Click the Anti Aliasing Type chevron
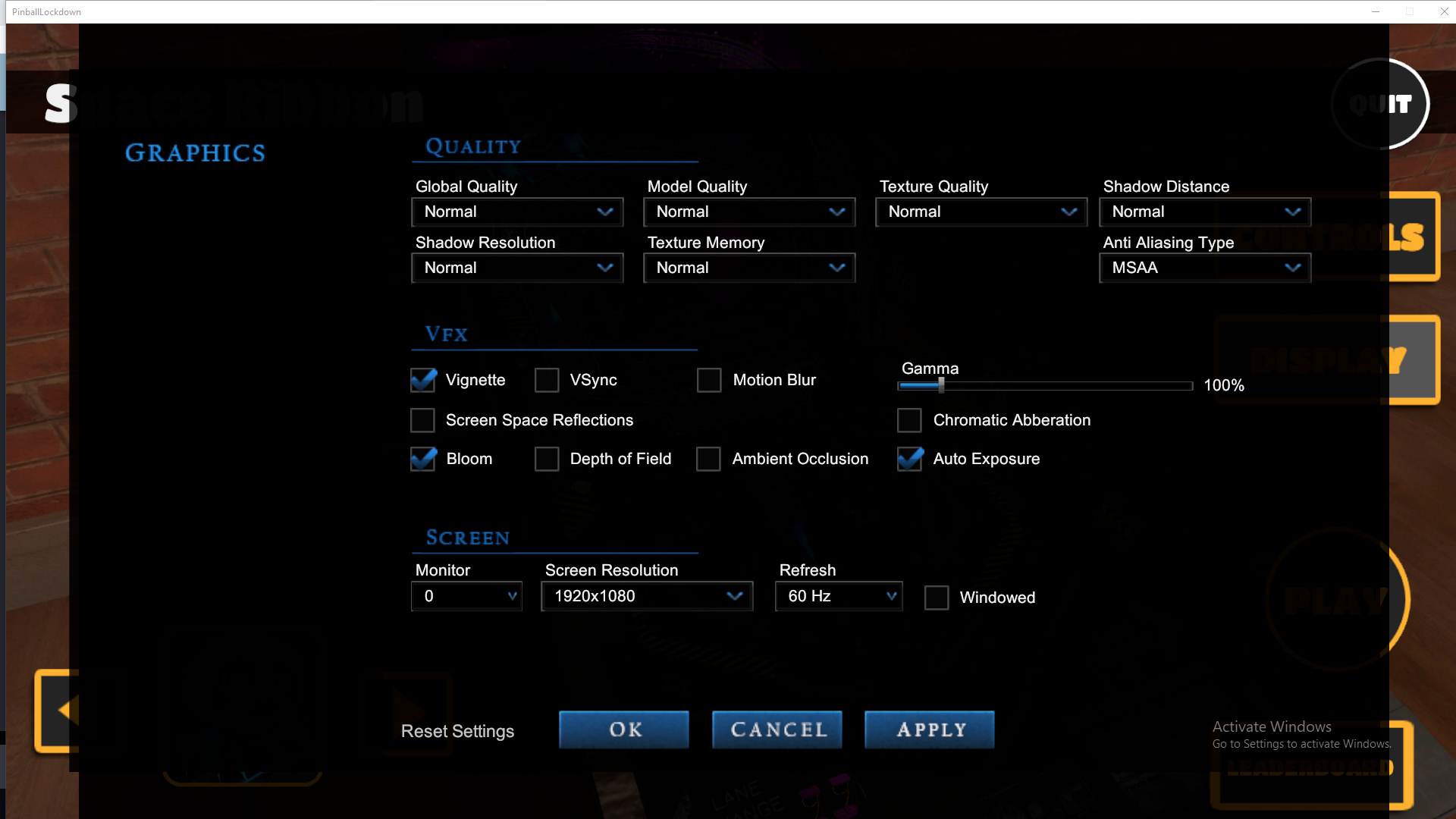 [1293, 268]
